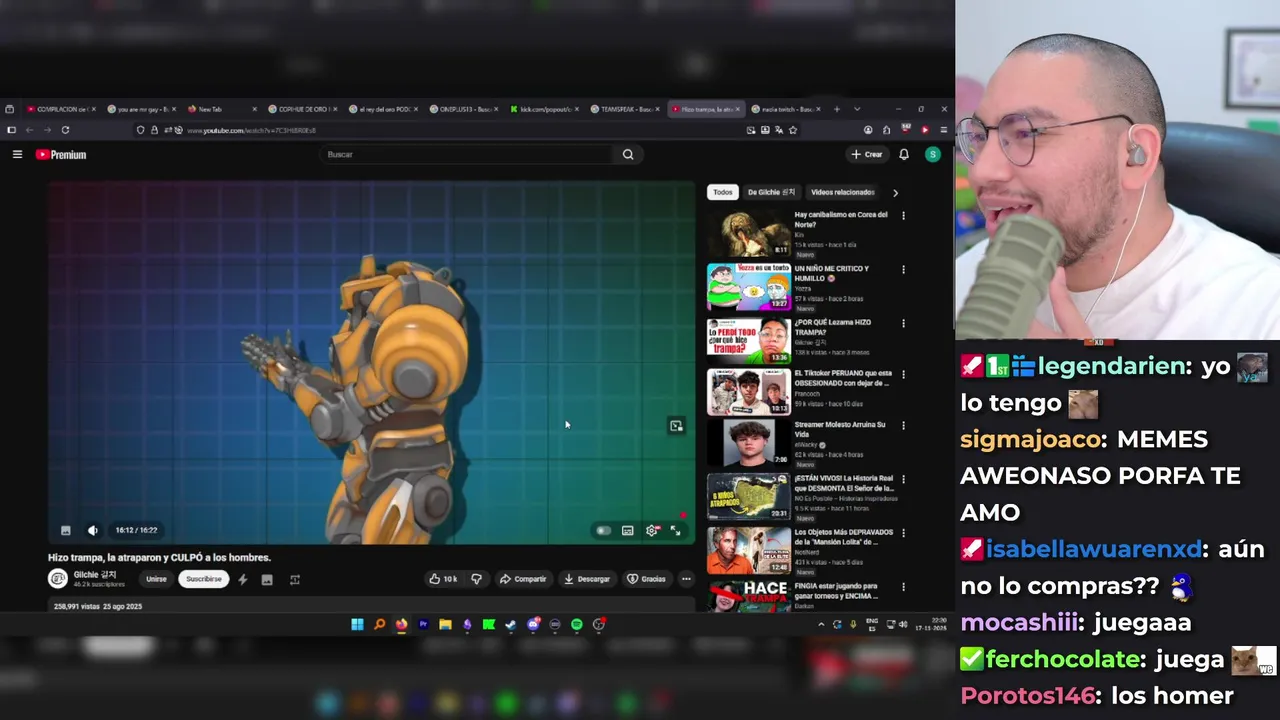Click the Descargar download button
The image size is (1280, 720).
587,579
